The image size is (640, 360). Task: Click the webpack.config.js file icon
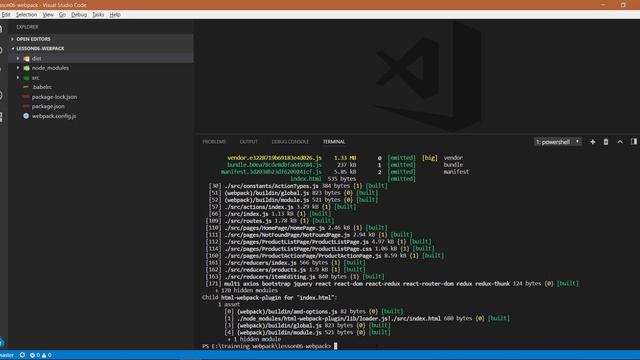tap(26, 116)
